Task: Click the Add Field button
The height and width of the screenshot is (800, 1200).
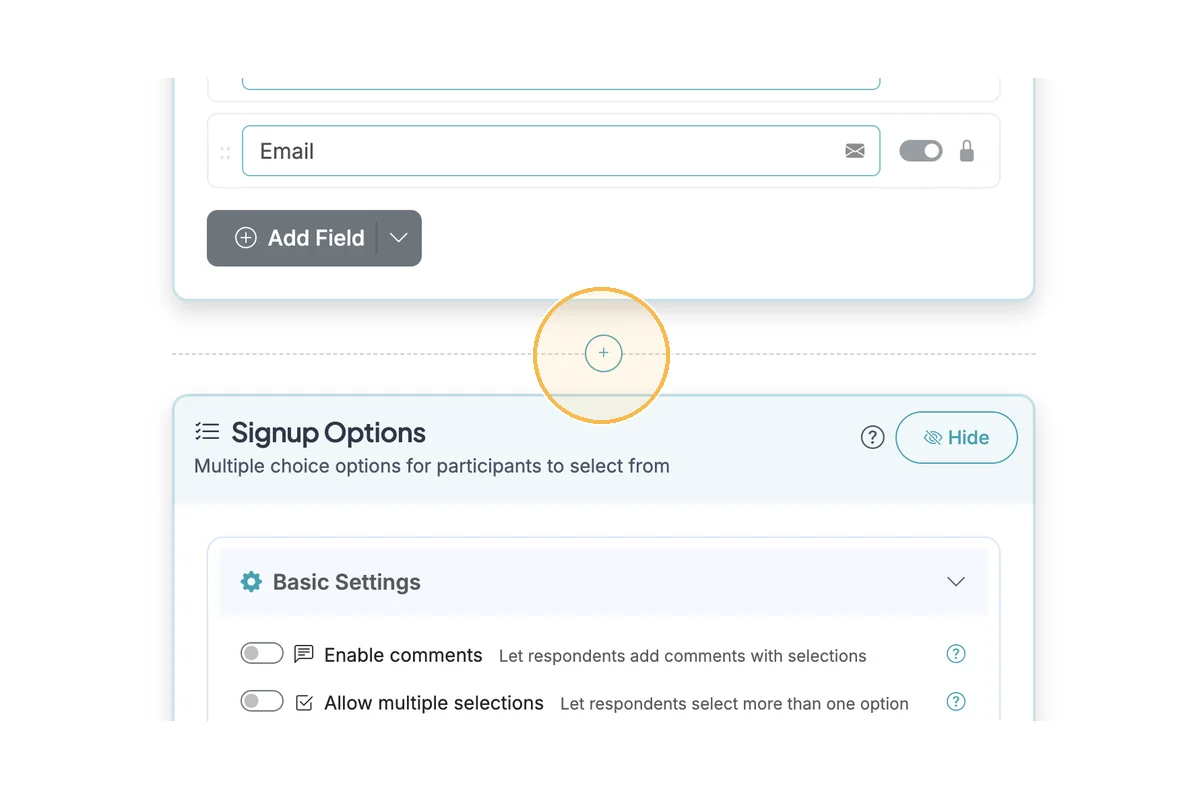Action: click(300, 238)
